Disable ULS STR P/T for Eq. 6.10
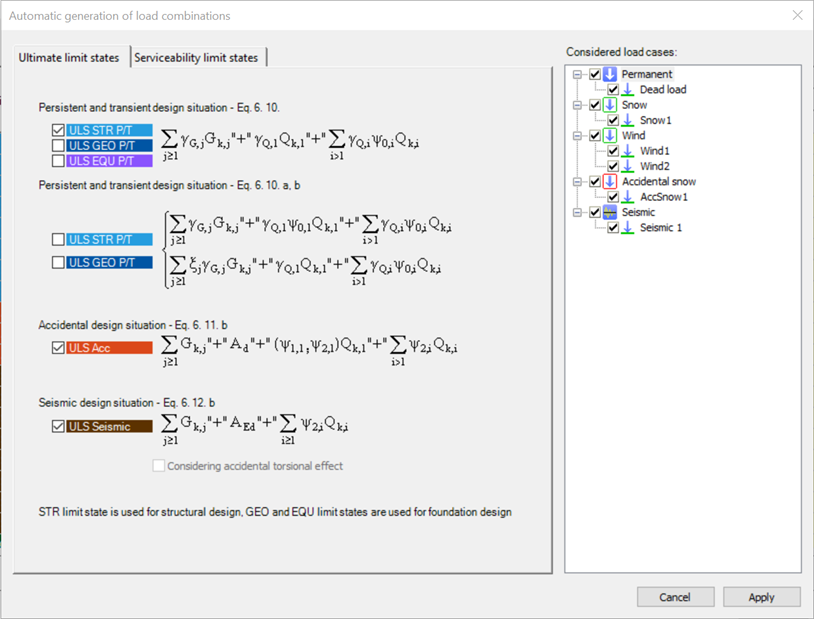The image size is (814, 619). 58,130
